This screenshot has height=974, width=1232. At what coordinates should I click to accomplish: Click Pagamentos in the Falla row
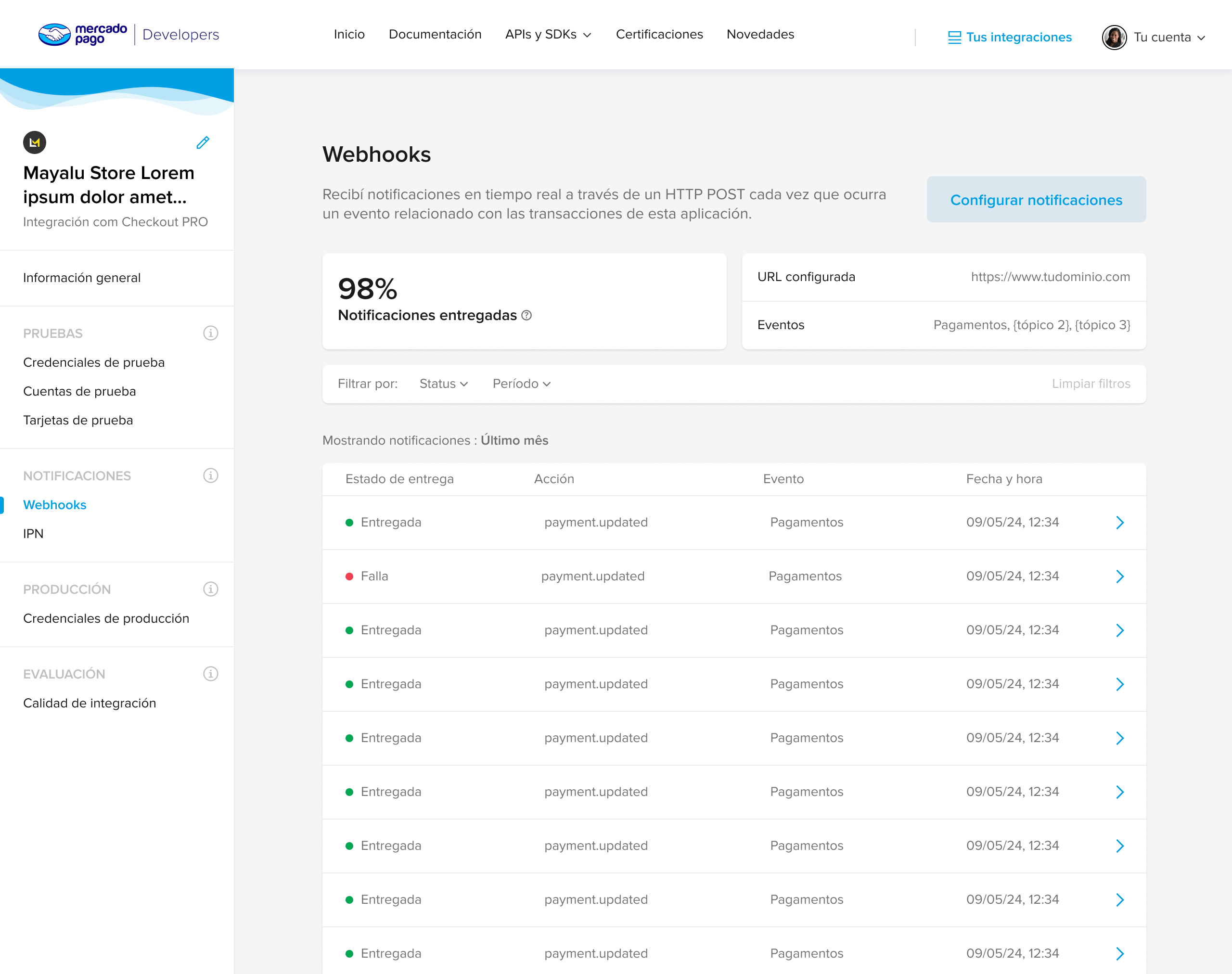[x=805, y=577]
